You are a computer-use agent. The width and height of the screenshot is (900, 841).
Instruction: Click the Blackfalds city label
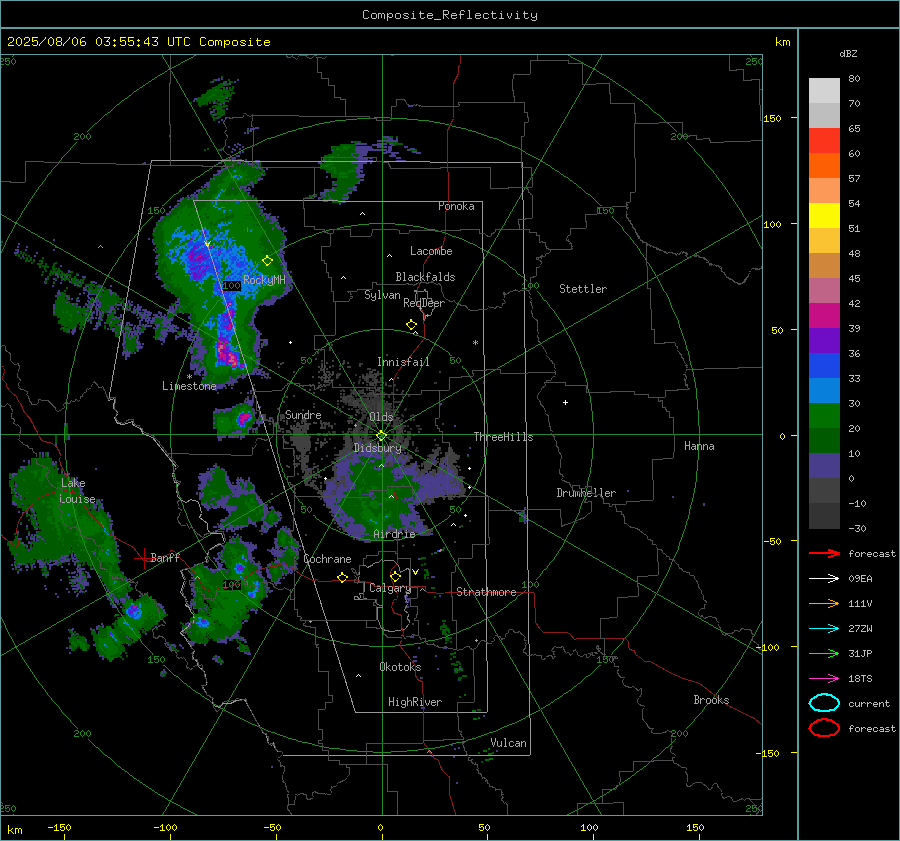coord(425,277)
